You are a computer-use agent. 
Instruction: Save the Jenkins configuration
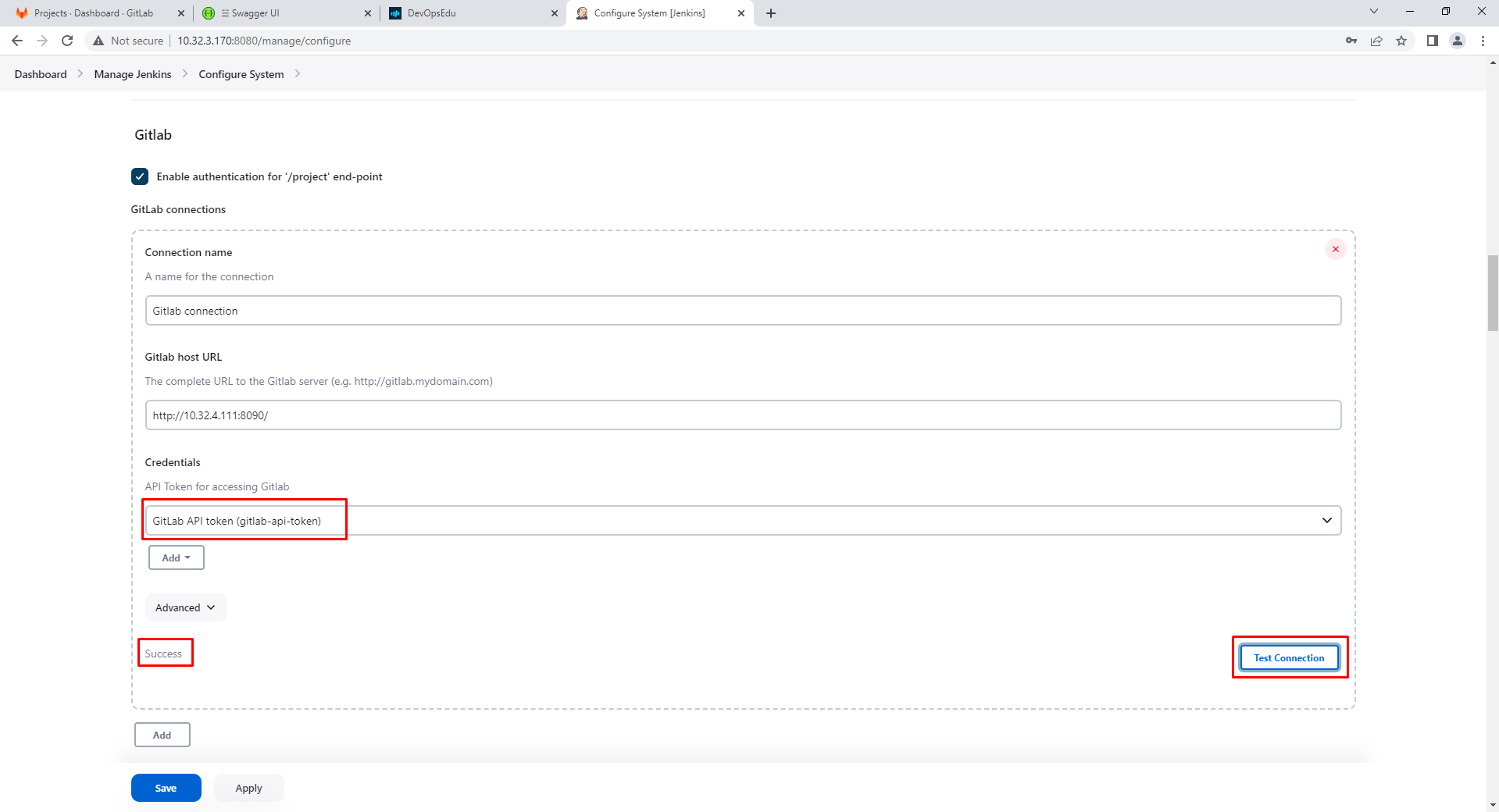166,788
